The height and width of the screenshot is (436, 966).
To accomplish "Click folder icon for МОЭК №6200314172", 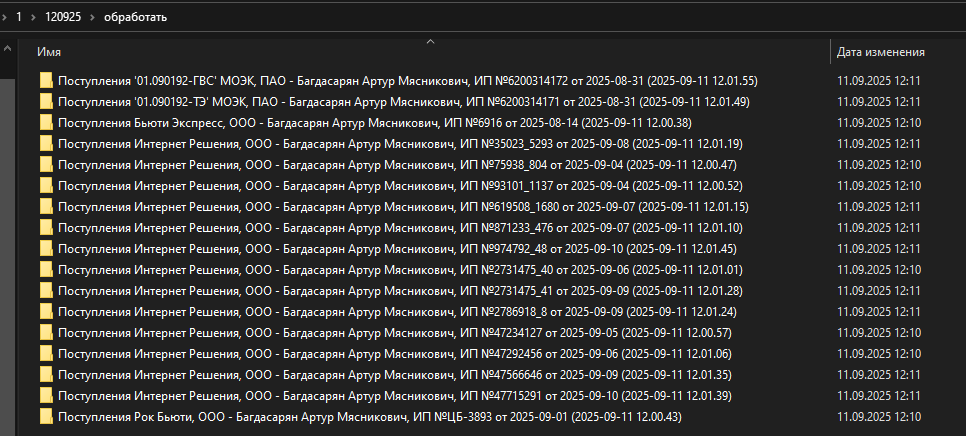I will point(46,81).
